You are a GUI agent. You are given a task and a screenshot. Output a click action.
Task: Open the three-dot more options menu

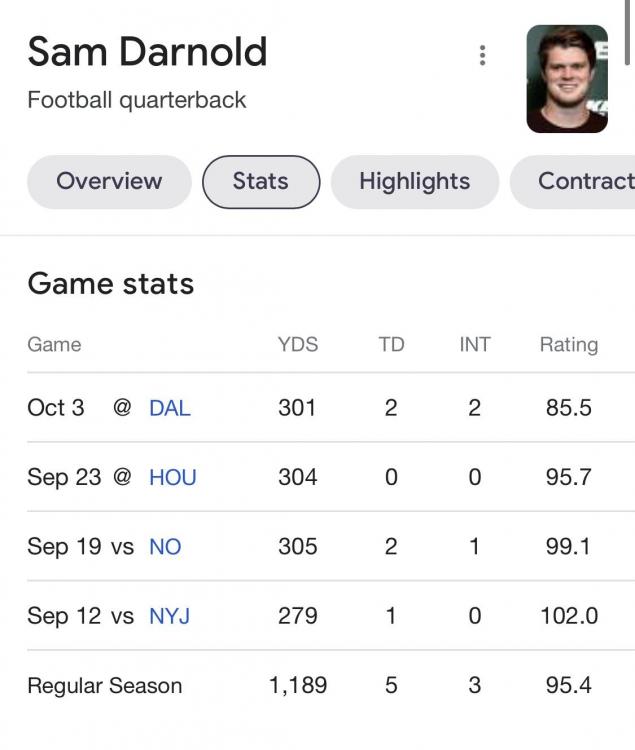pyautogui.click(x=482, y=55)
